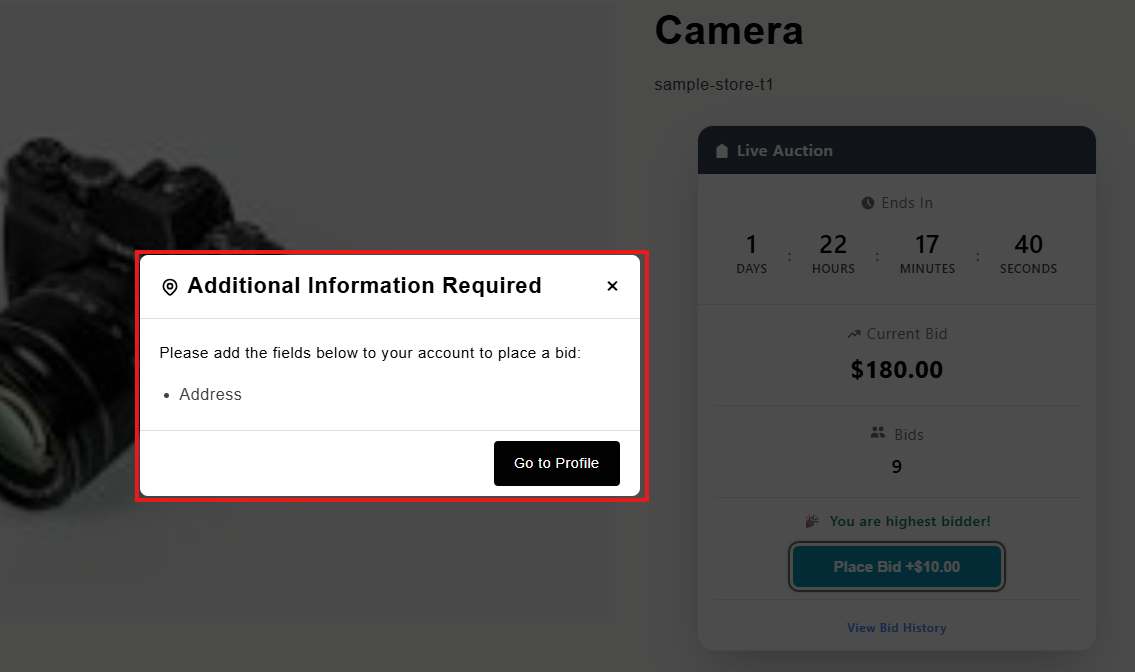Click the Hours countdown value
Viewport: 1135px width, 672px height.
coord(833,245)
